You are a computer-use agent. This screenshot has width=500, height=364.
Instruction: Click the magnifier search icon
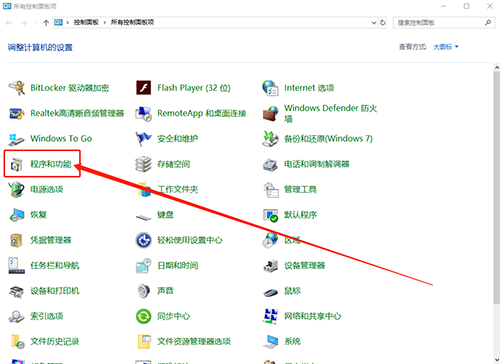488,23
